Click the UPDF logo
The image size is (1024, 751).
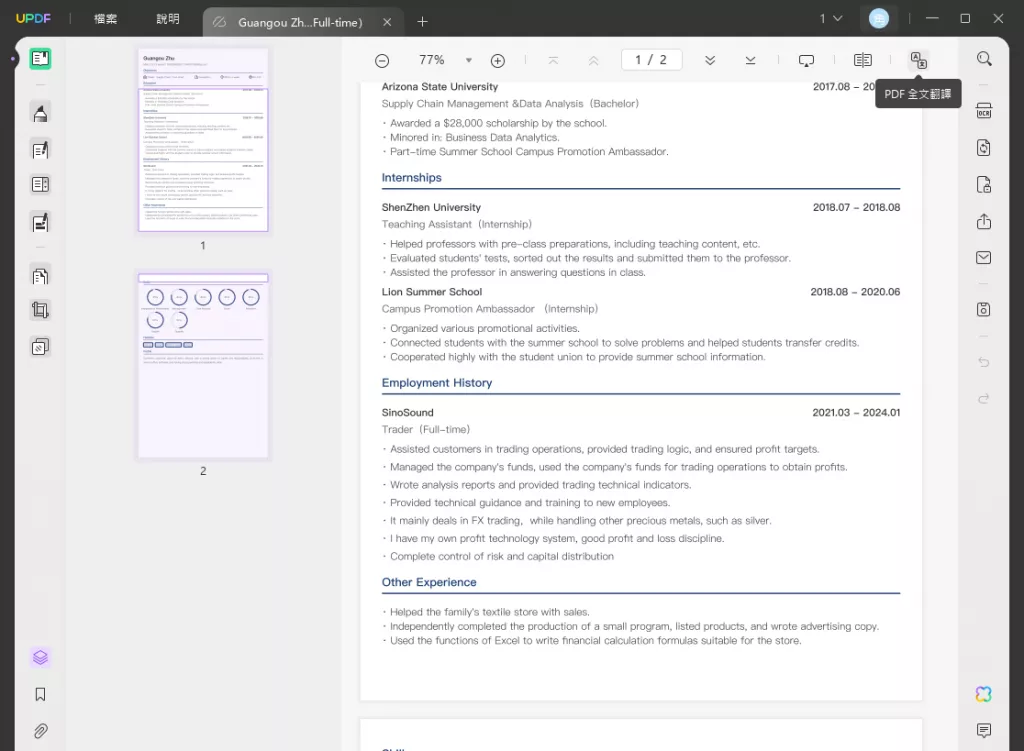(x=33, y=18)
